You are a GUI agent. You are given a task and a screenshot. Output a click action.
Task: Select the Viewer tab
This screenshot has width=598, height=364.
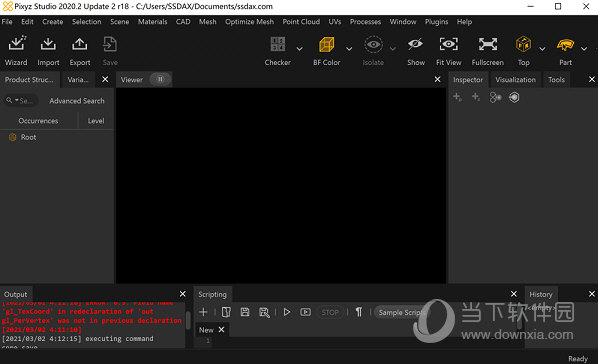(132, 80)
